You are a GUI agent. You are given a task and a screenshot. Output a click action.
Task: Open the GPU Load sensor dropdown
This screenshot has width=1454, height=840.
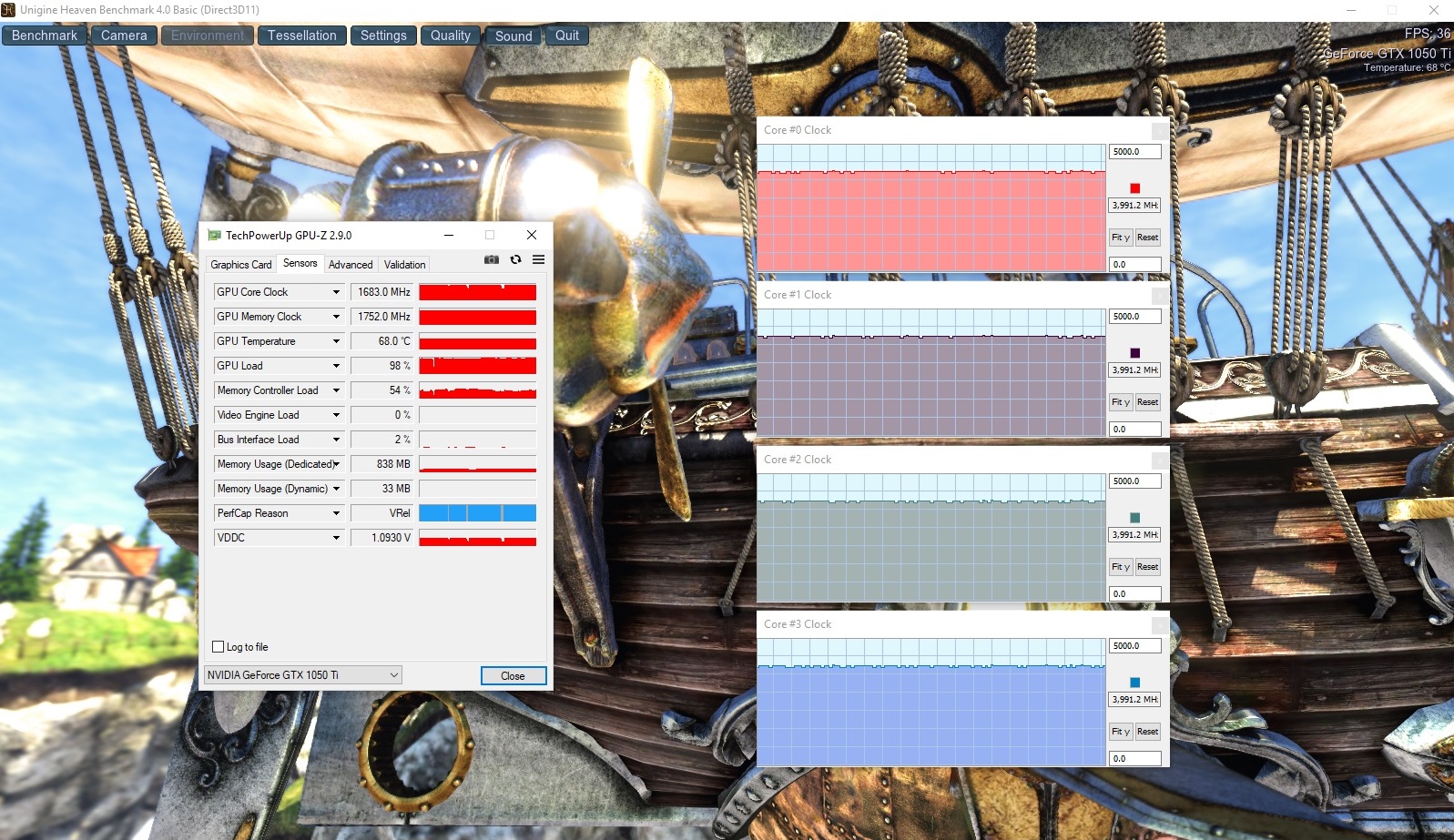tap(336, 366)
